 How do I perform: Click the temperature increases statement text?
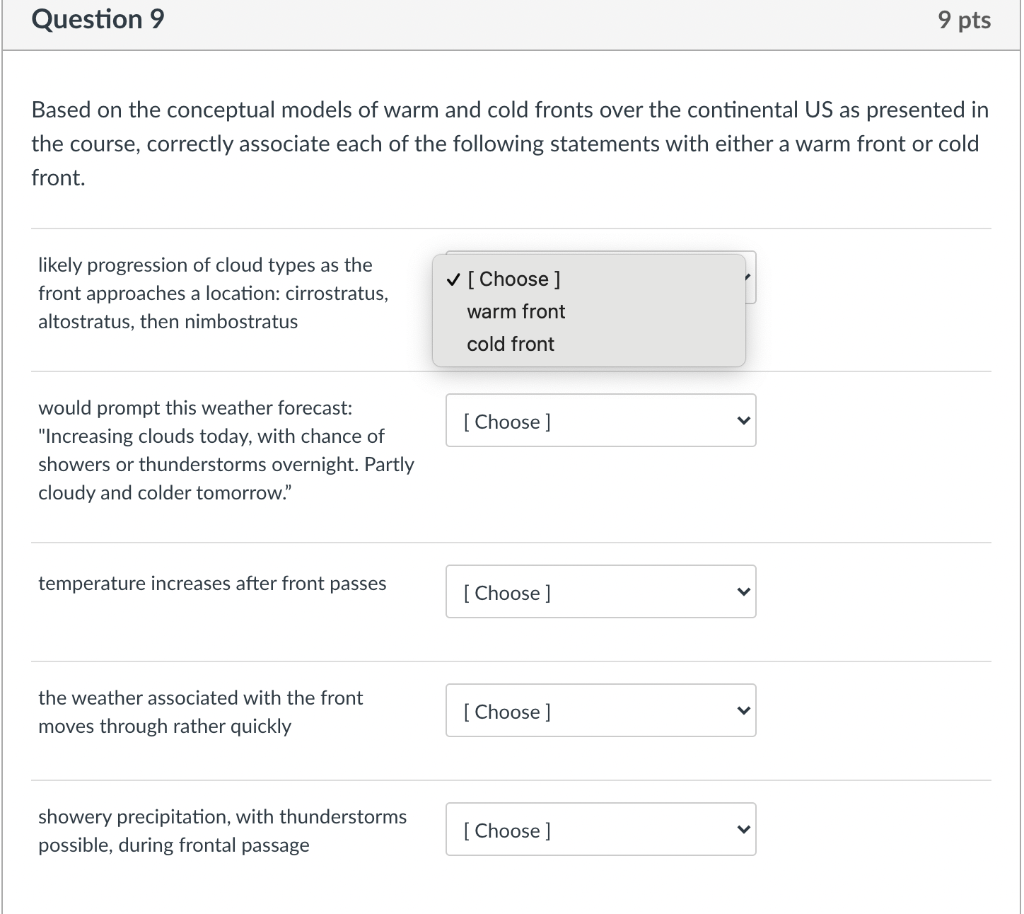213,583
